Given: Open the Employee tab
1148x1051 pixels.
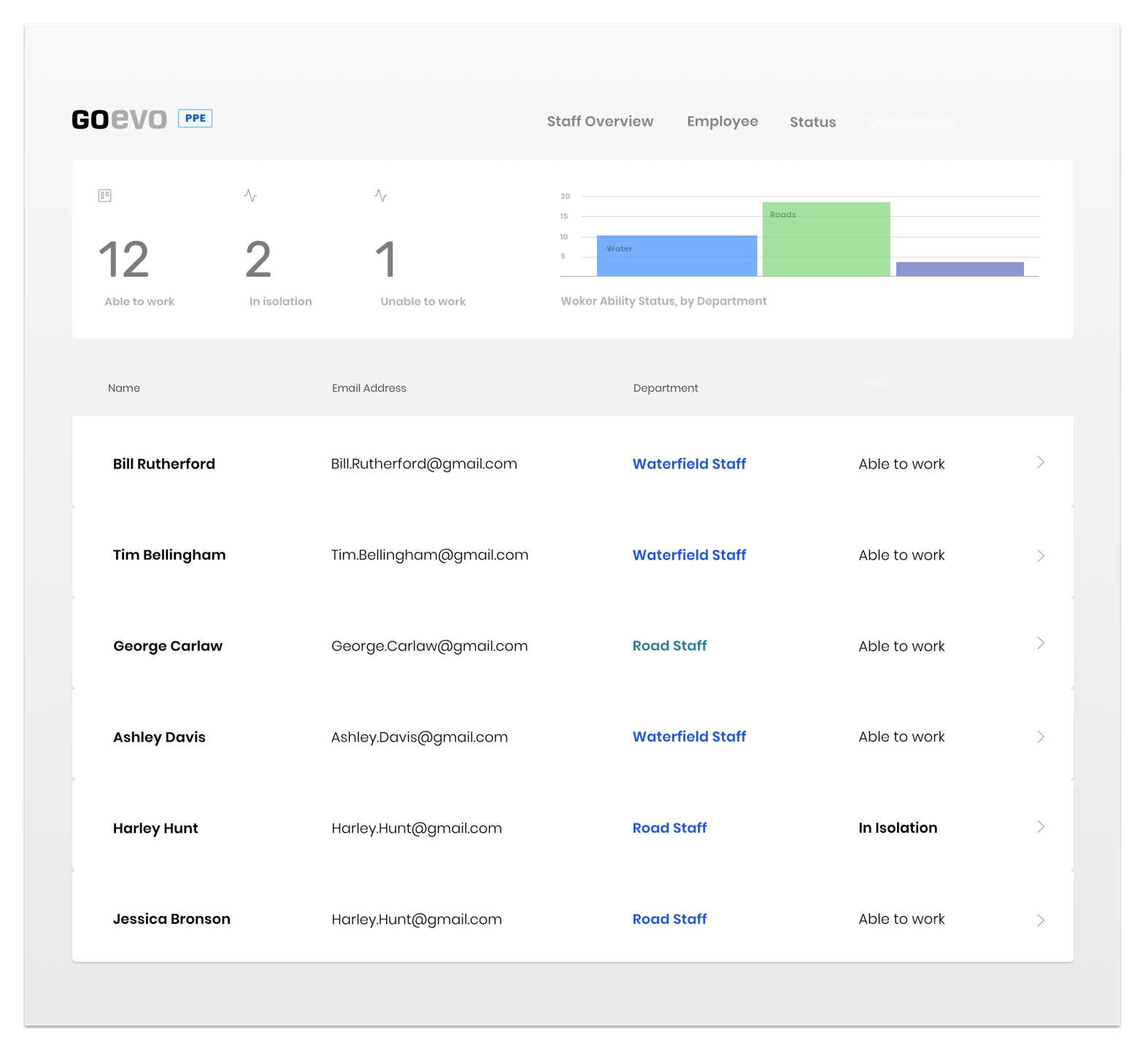Looking at the screenshot, I should pos(723,121).
